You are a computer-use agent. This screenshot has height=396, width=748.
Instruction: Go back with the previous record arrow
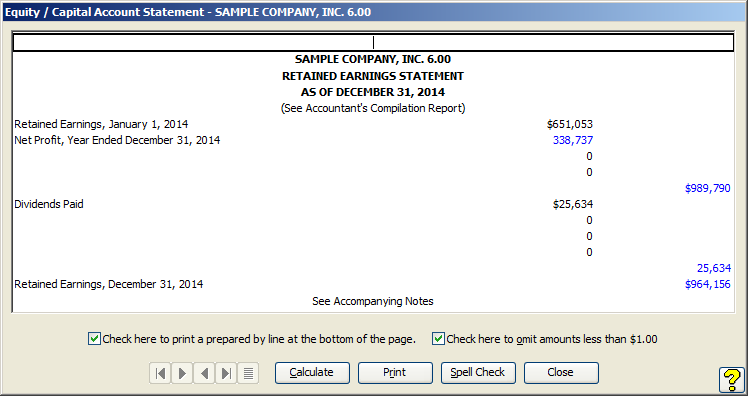coord(204,373)
